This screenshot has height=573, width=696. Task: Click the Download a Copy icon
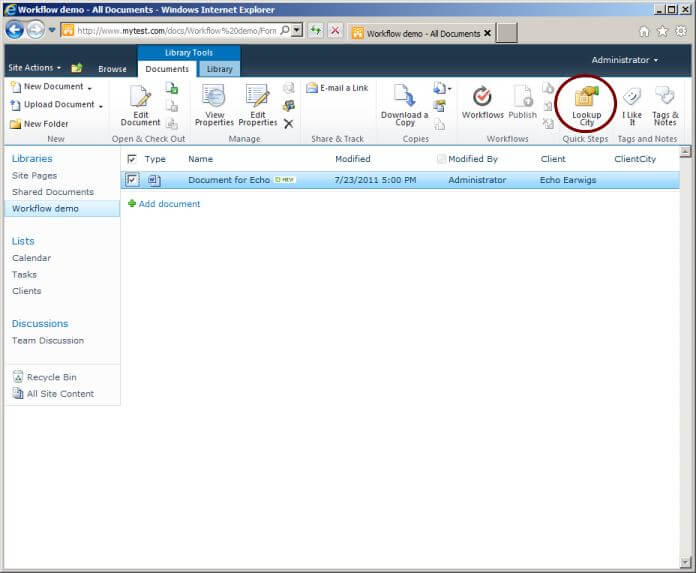(404, 96)
